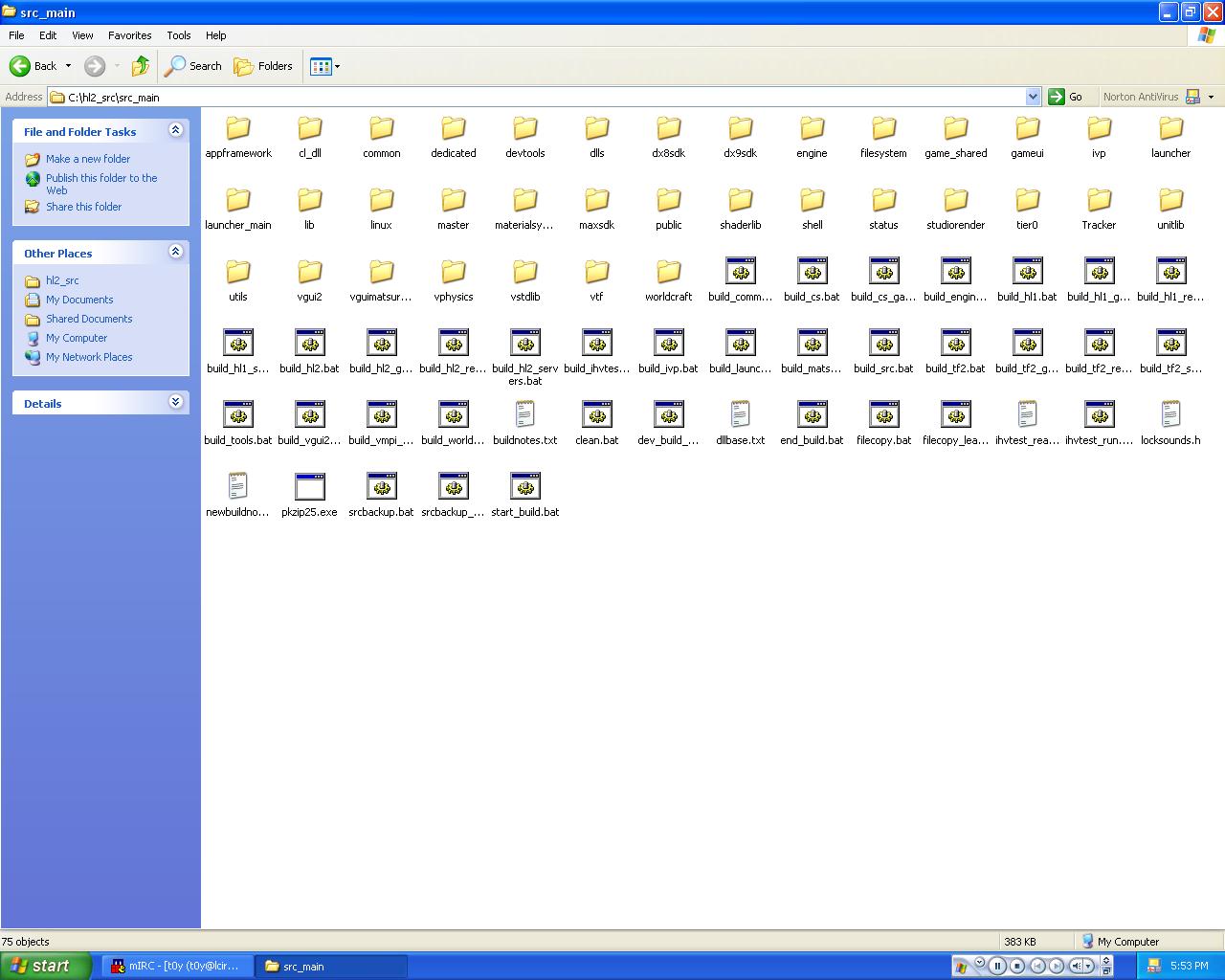
Task: Select the locksounds.h file icon
Action: click(1170, 415)
